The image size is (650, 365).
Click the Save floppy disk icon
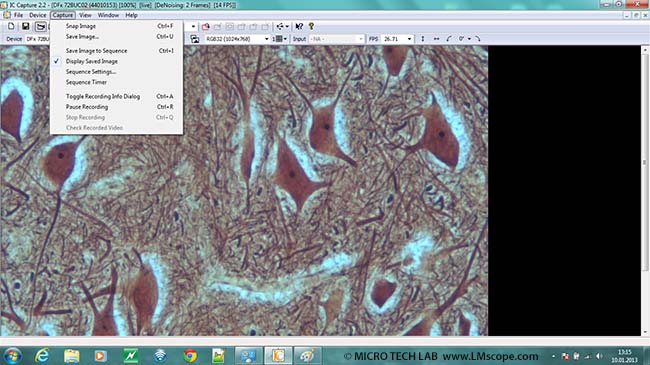26,27
